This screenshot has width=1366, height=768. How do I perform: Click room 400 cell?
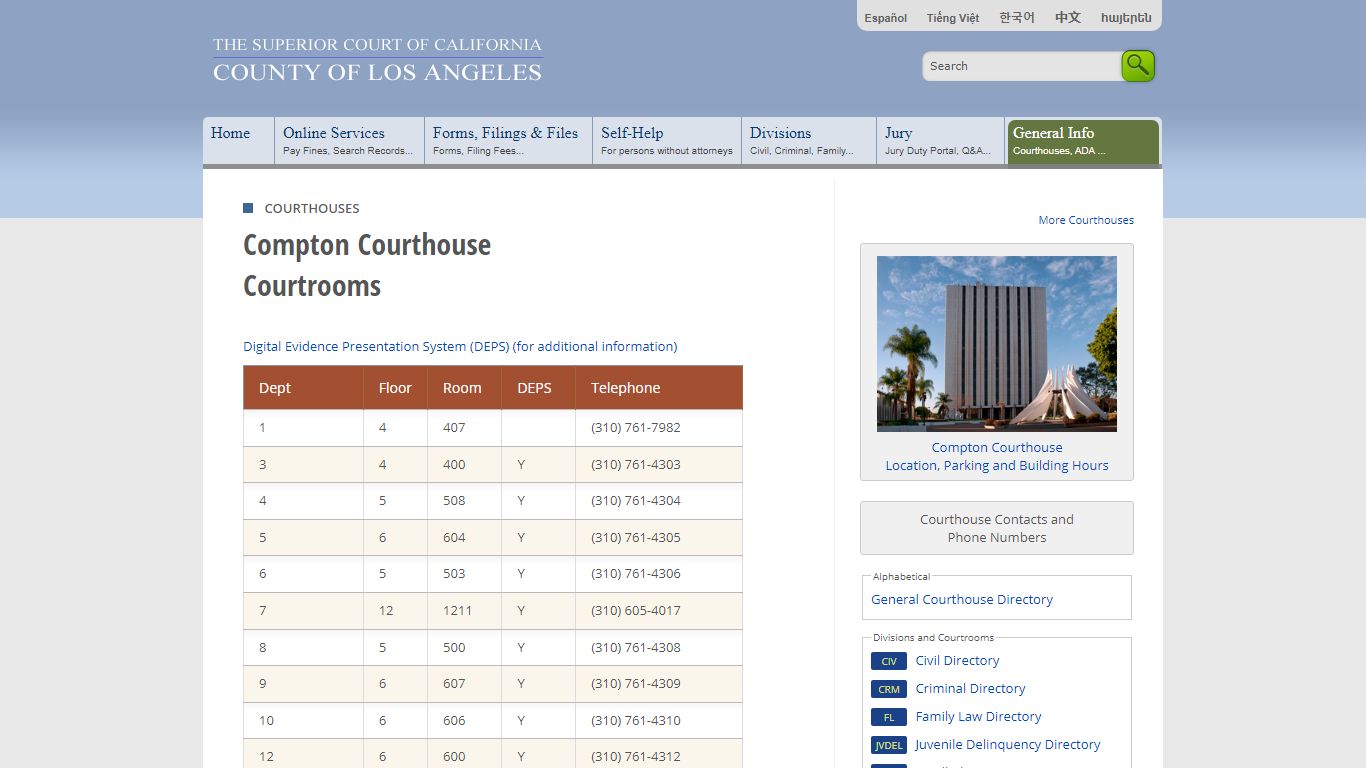[464, 465]
